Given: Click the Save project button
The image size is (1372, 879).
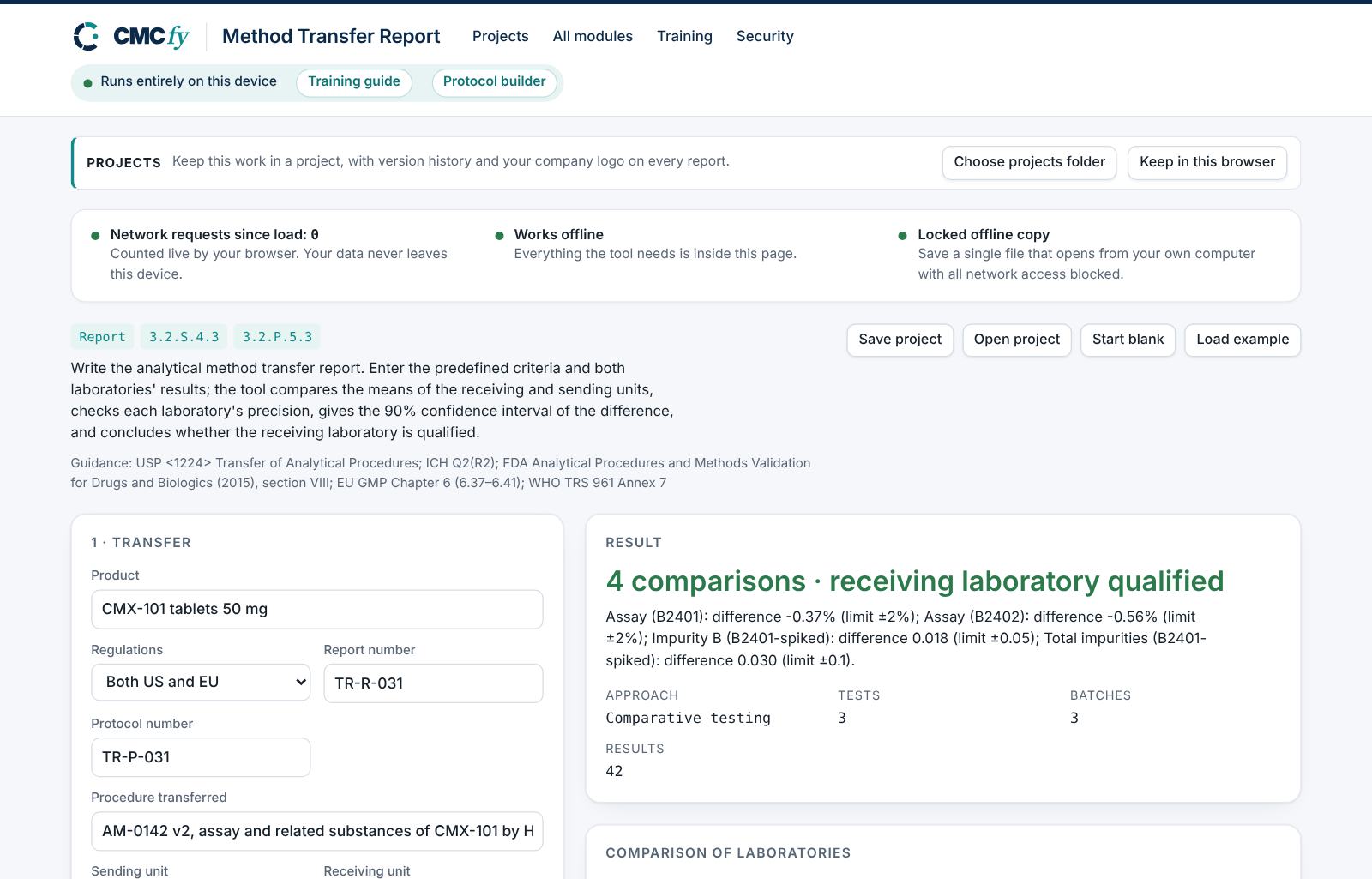Looking at the screenshot, I should (900, 340).
